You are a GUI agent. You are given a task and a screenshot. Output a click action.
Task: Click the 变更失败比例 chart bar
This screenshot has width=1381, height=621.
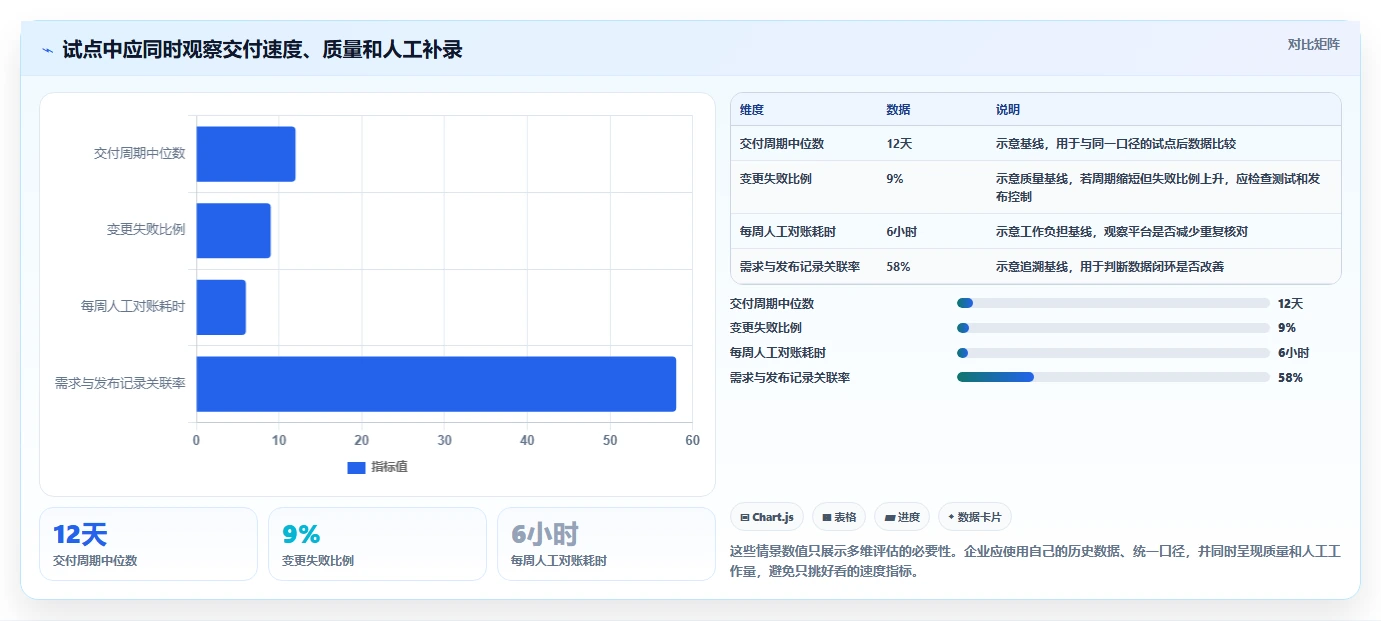(x=233, y=230)
